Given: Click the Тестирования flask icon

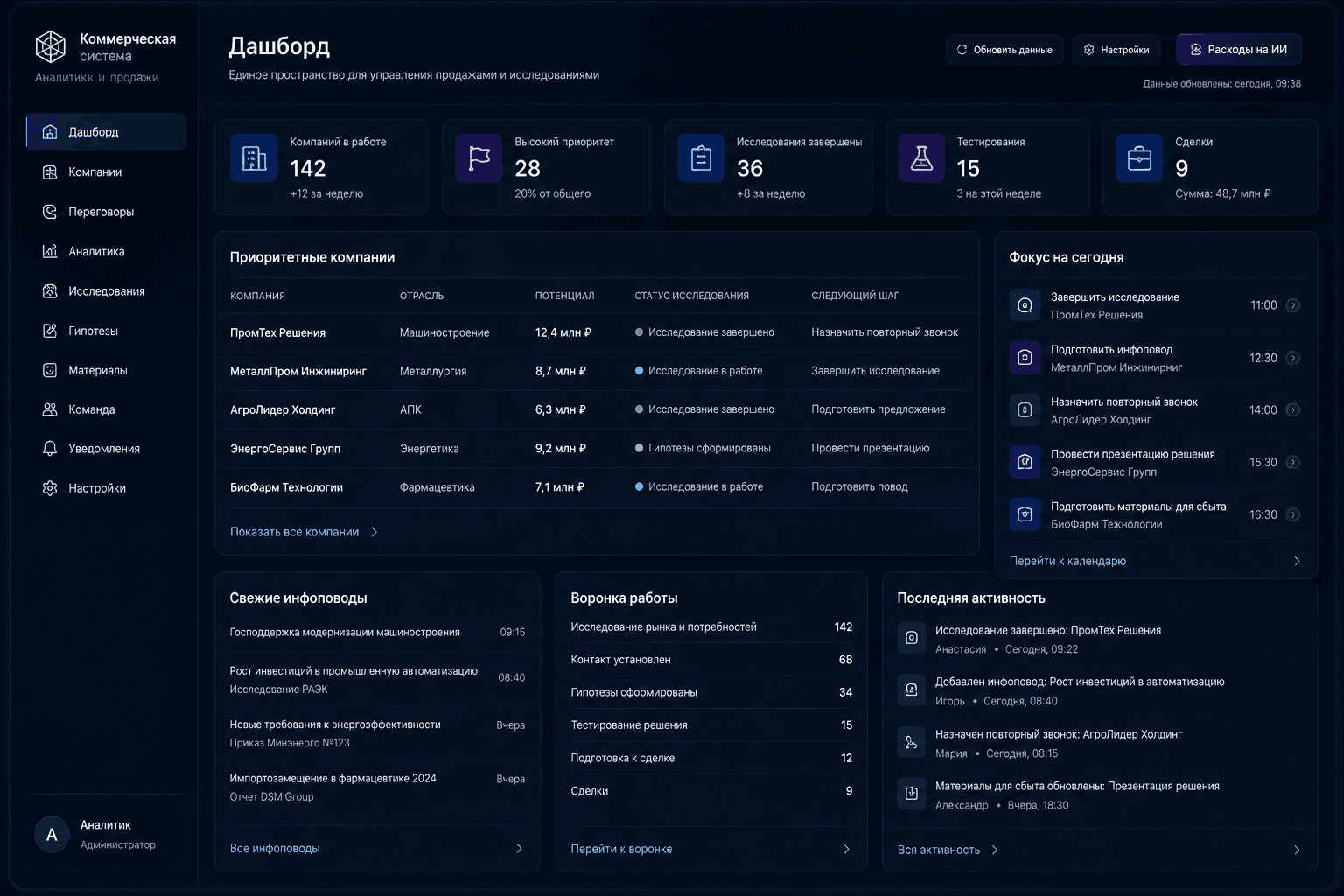Looking at the screenshot, I should [922, 158].
